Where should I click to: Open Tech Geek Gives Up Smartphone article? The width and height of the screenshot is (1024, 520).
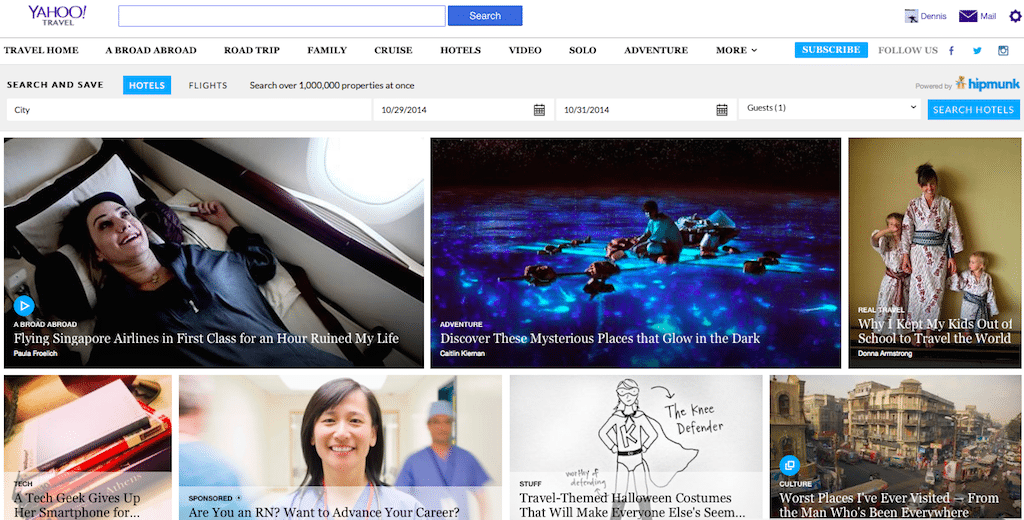77,505
